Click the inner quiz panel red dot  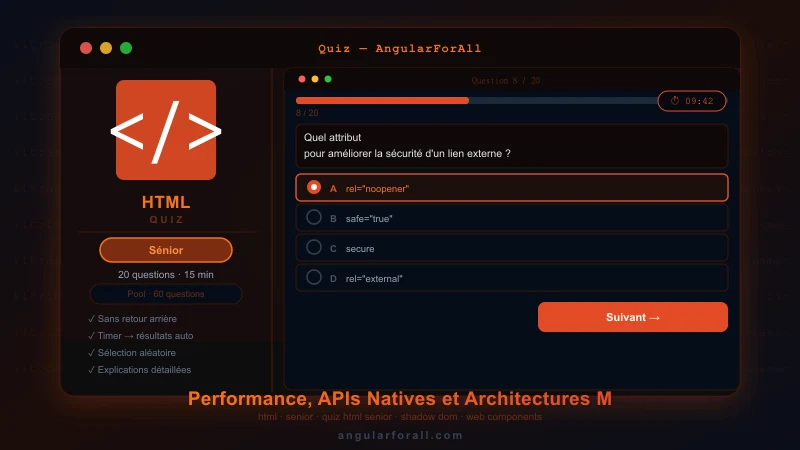[x=302, y=79]
